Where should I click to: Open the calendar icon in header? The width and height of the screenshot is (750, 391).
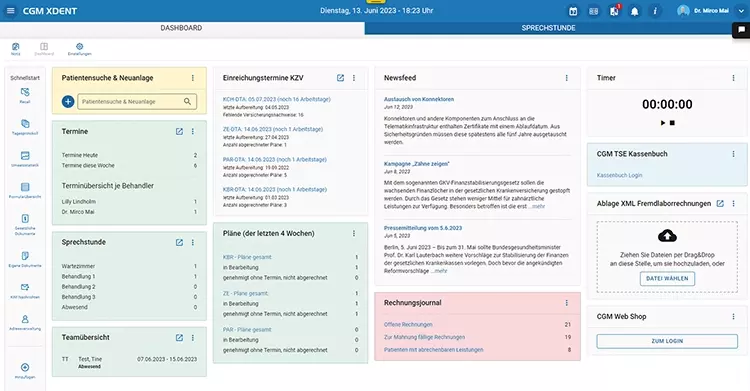[x=573, y=11]
